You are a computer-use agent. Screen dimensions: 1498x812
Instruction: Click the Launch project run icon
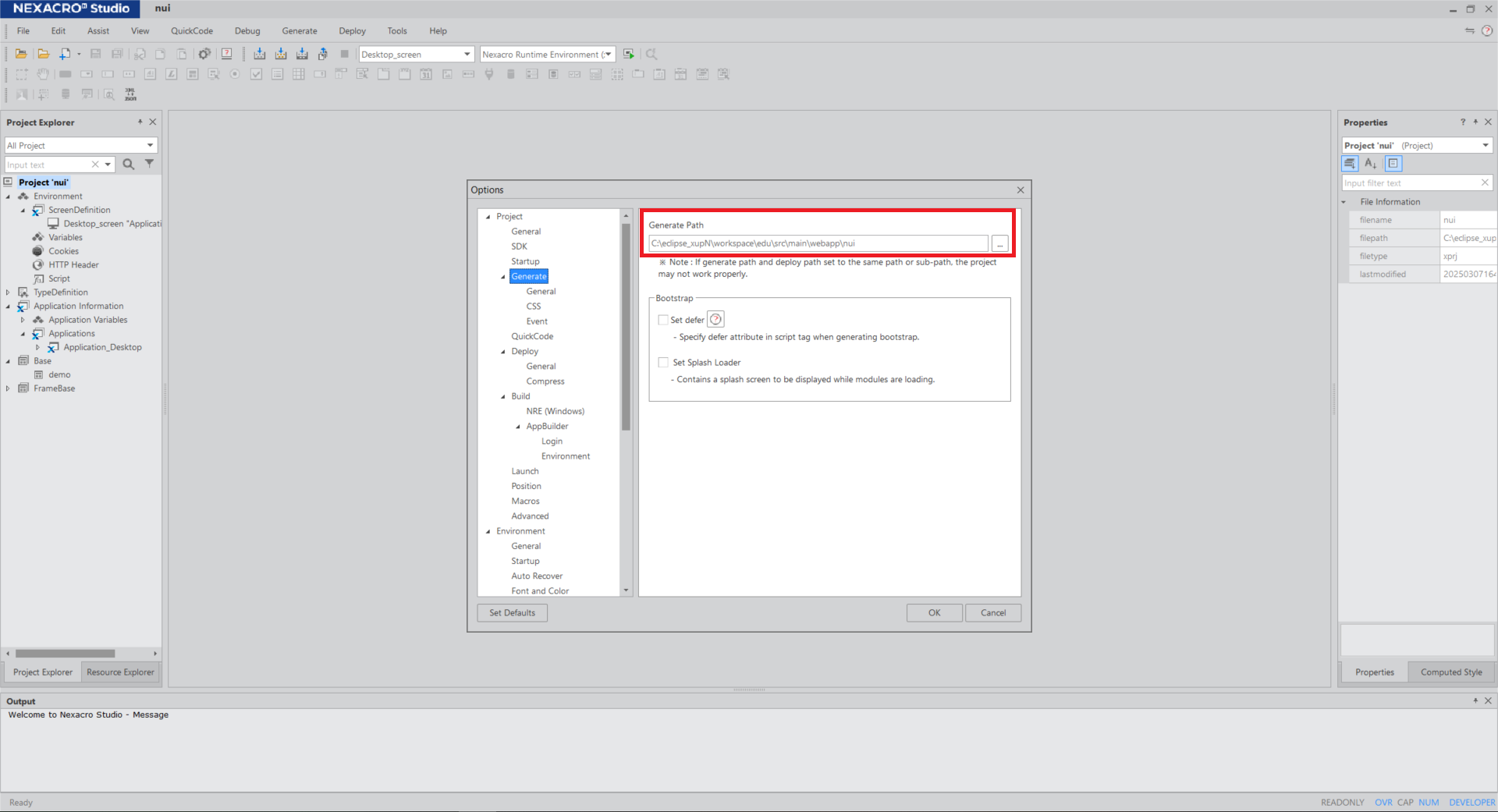coord(628,54)
